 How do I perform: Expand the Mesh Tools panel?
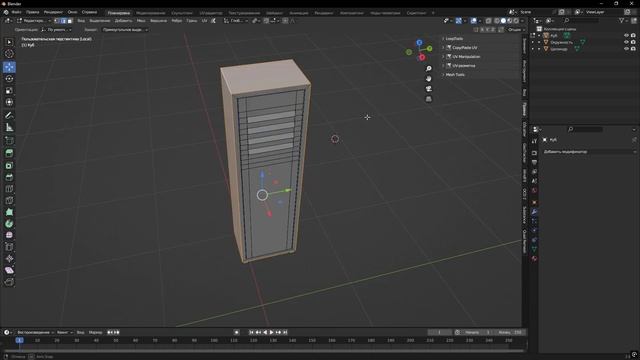tap(455, 75)
